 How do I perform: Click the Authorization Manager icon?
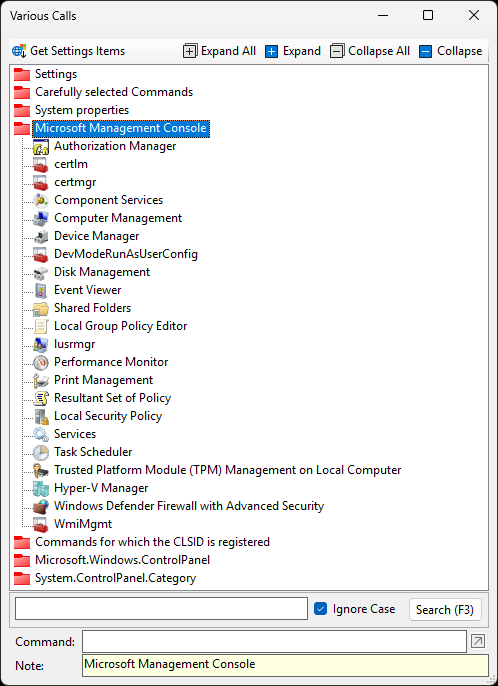[x=41, y=147]
